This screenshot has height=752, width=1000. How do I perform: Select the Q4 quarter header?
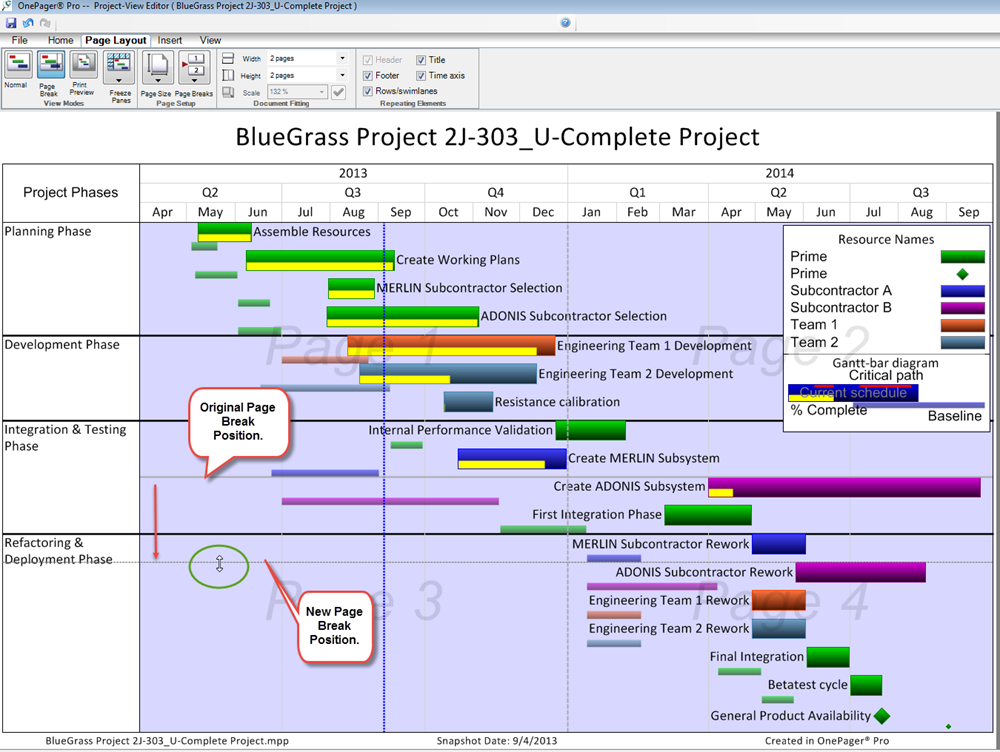point(496,193)
